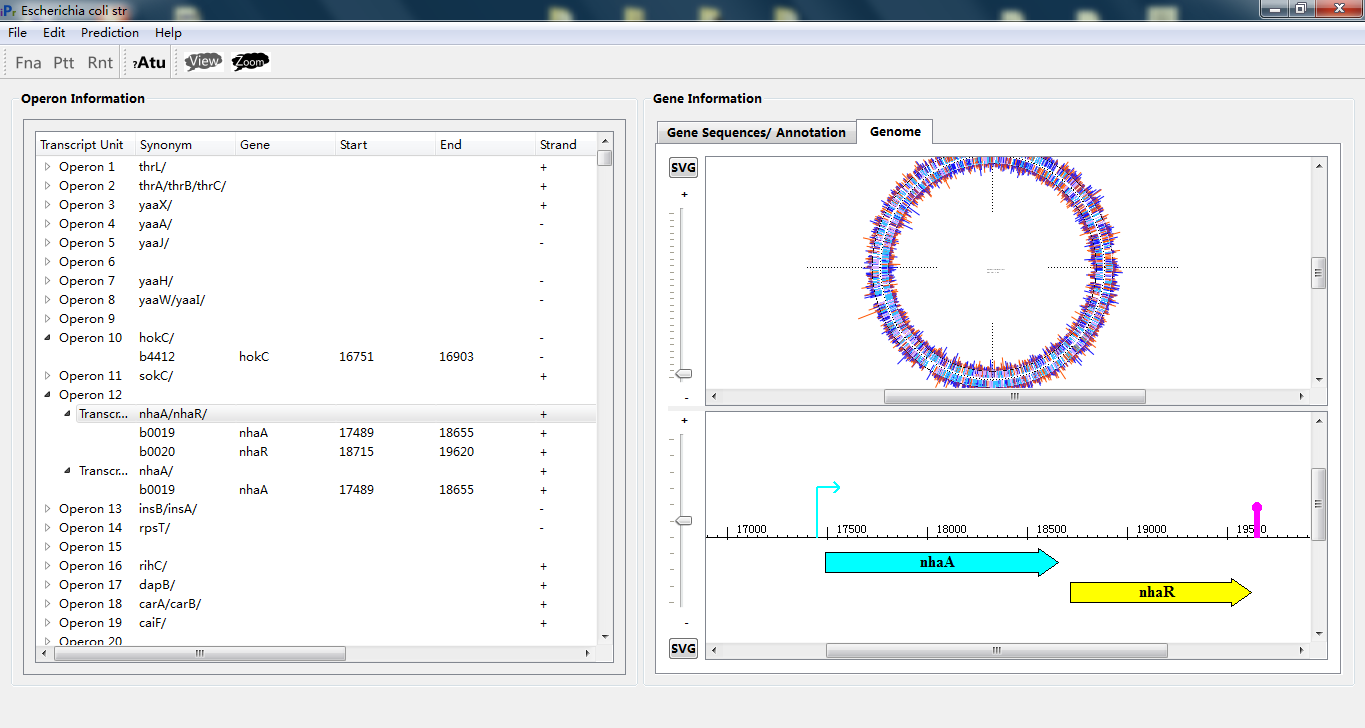Click the circular genome zoom slider handle

[x=684, y=374]
